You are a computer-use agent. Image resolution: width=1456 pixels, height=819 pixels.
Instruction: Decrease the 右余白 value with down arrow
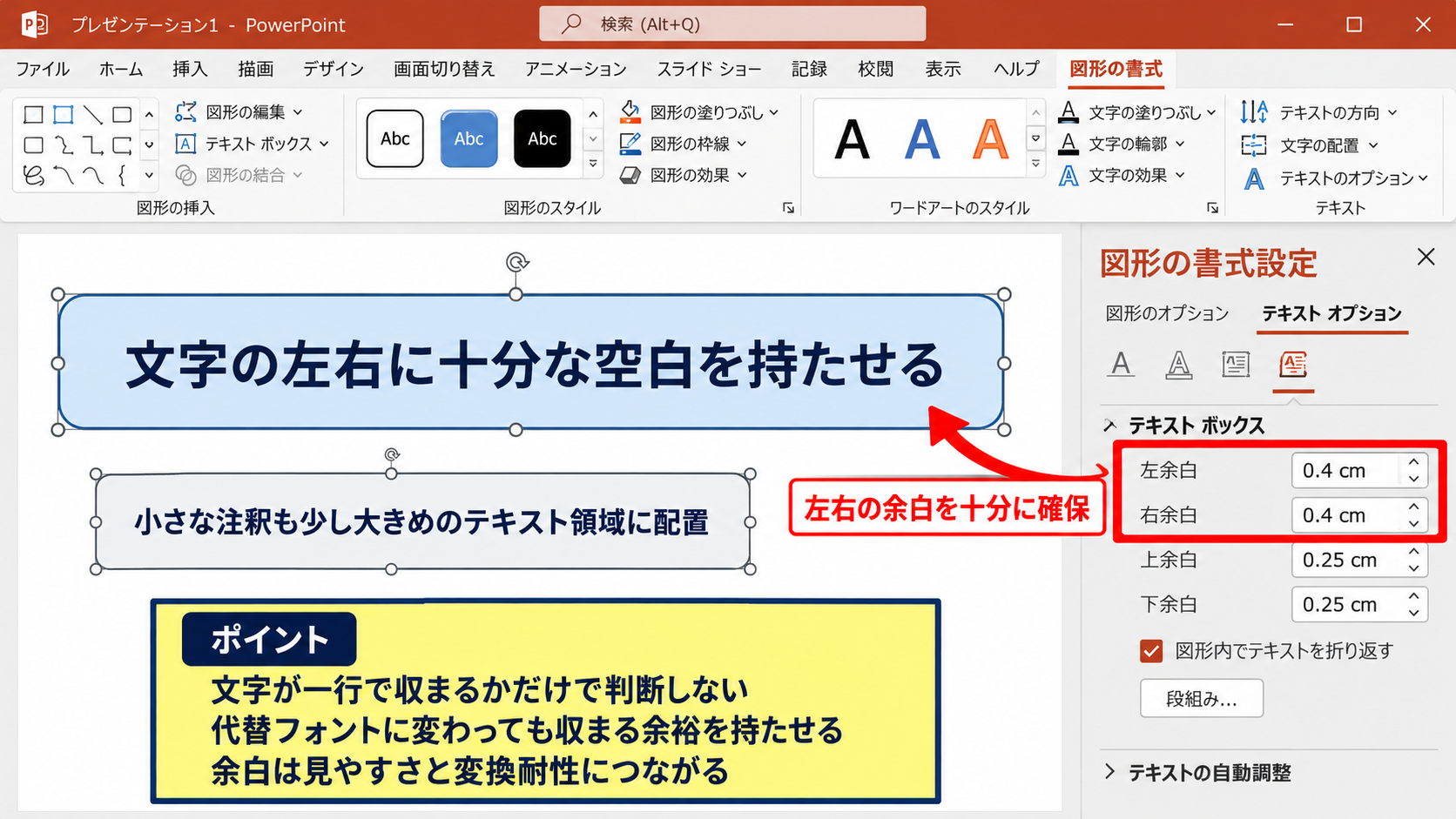tap(1414, 523)
